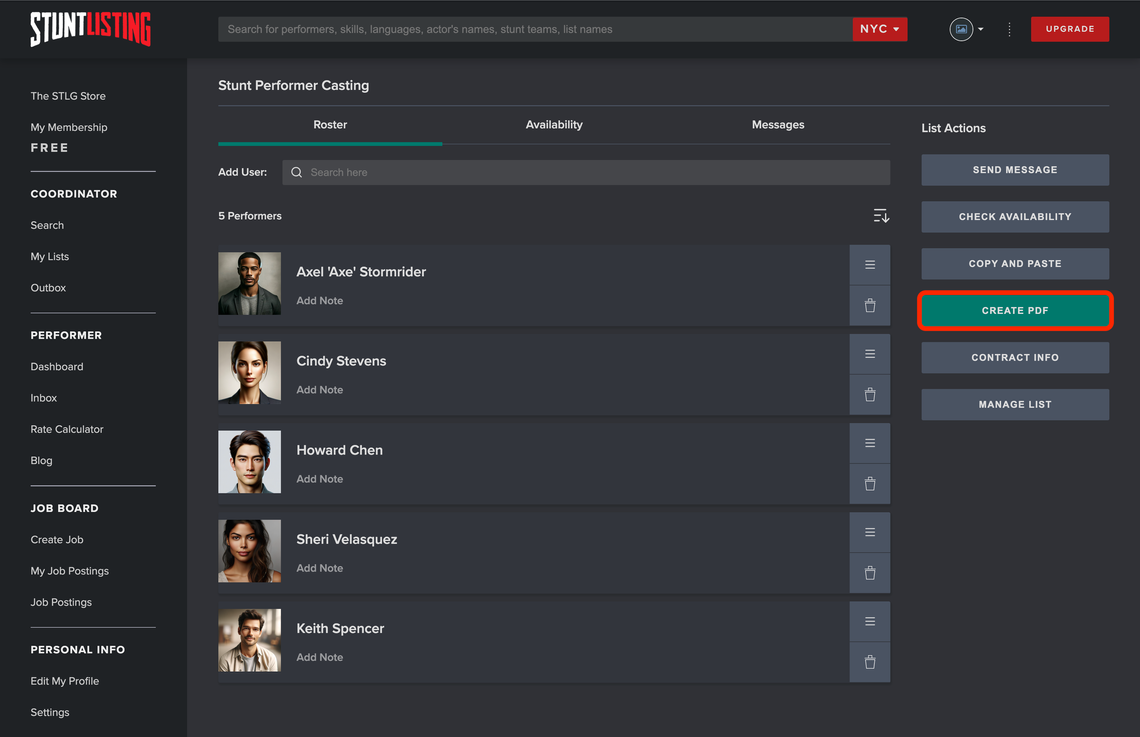Switch to the Availability tab
Image resolution: width=1140 pixels, height=737 pixels.
[x=554, y=125]
